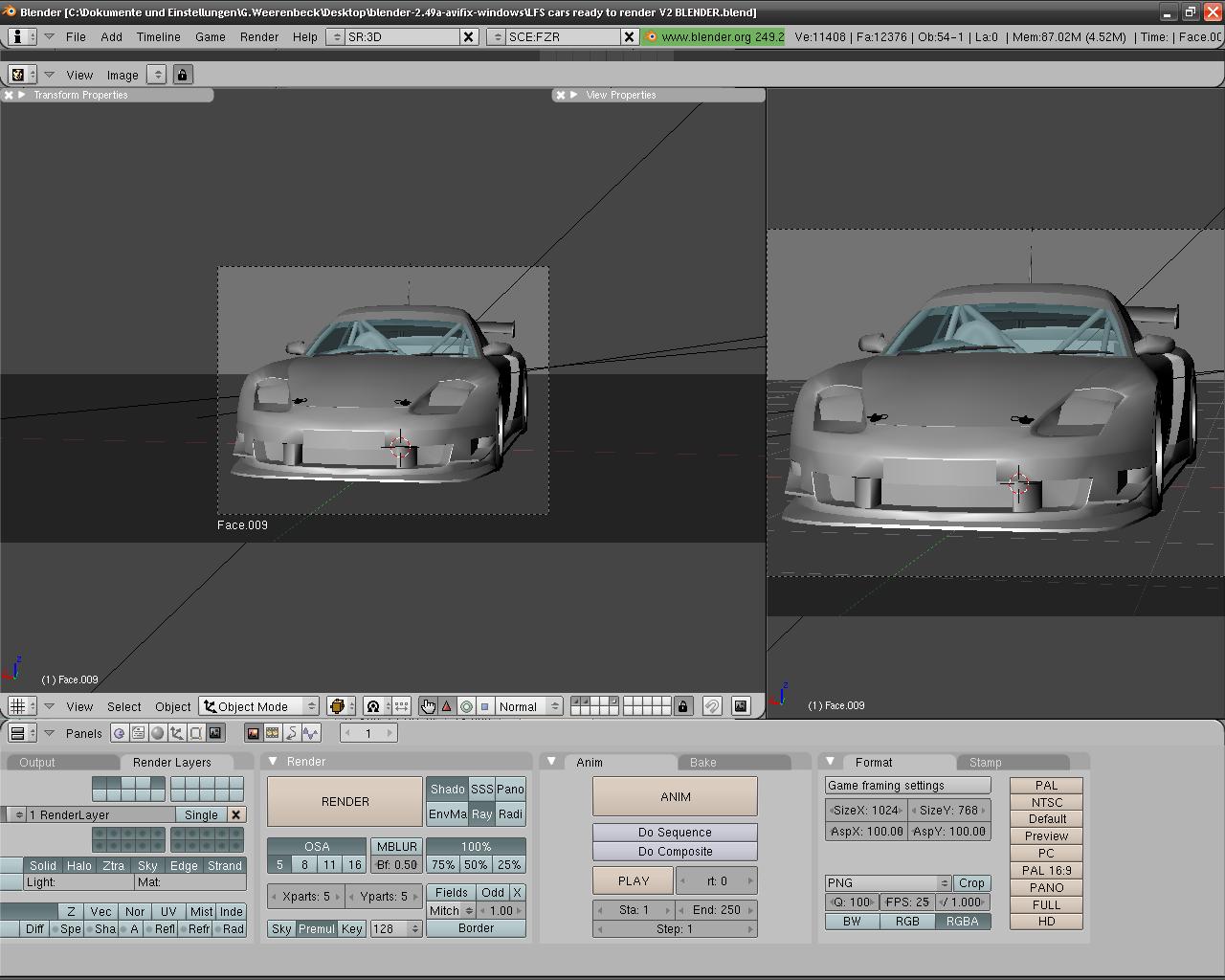The height and width of the screenshot is (980, 1225).
Task: Click the render this window icon
Action: (741, 706)
